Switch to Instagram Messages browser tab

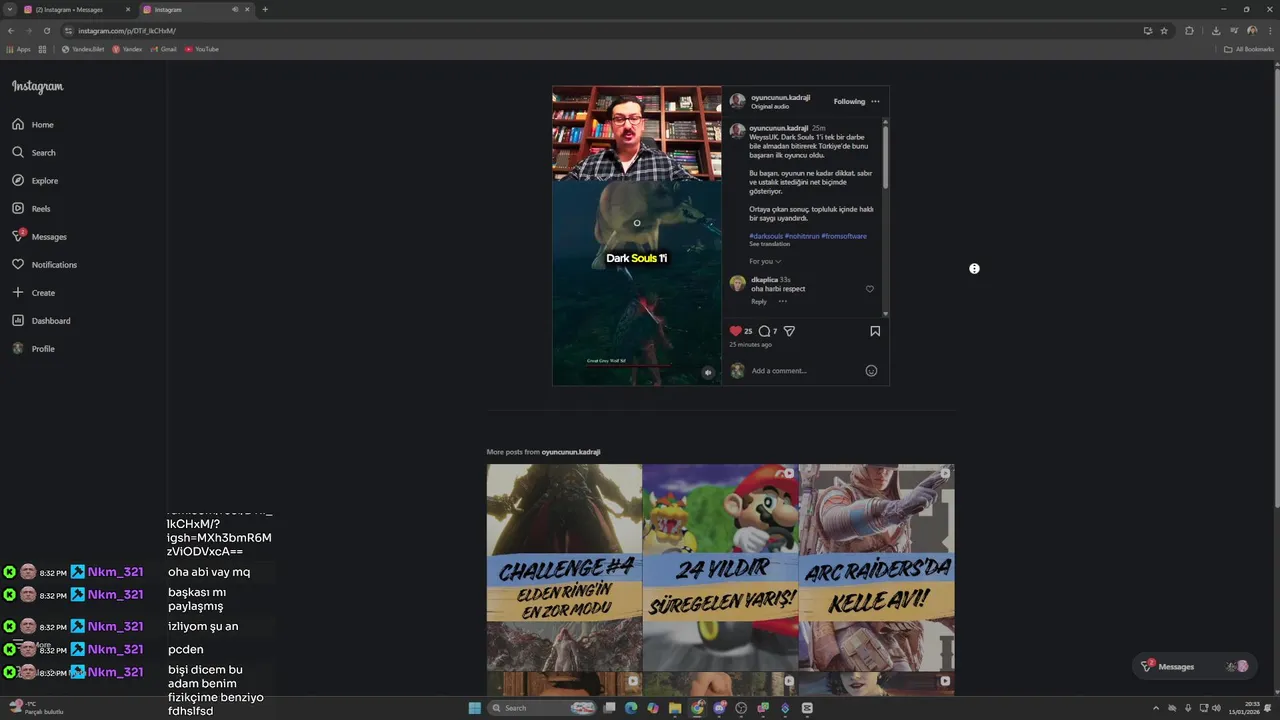(x=76, y=9)
